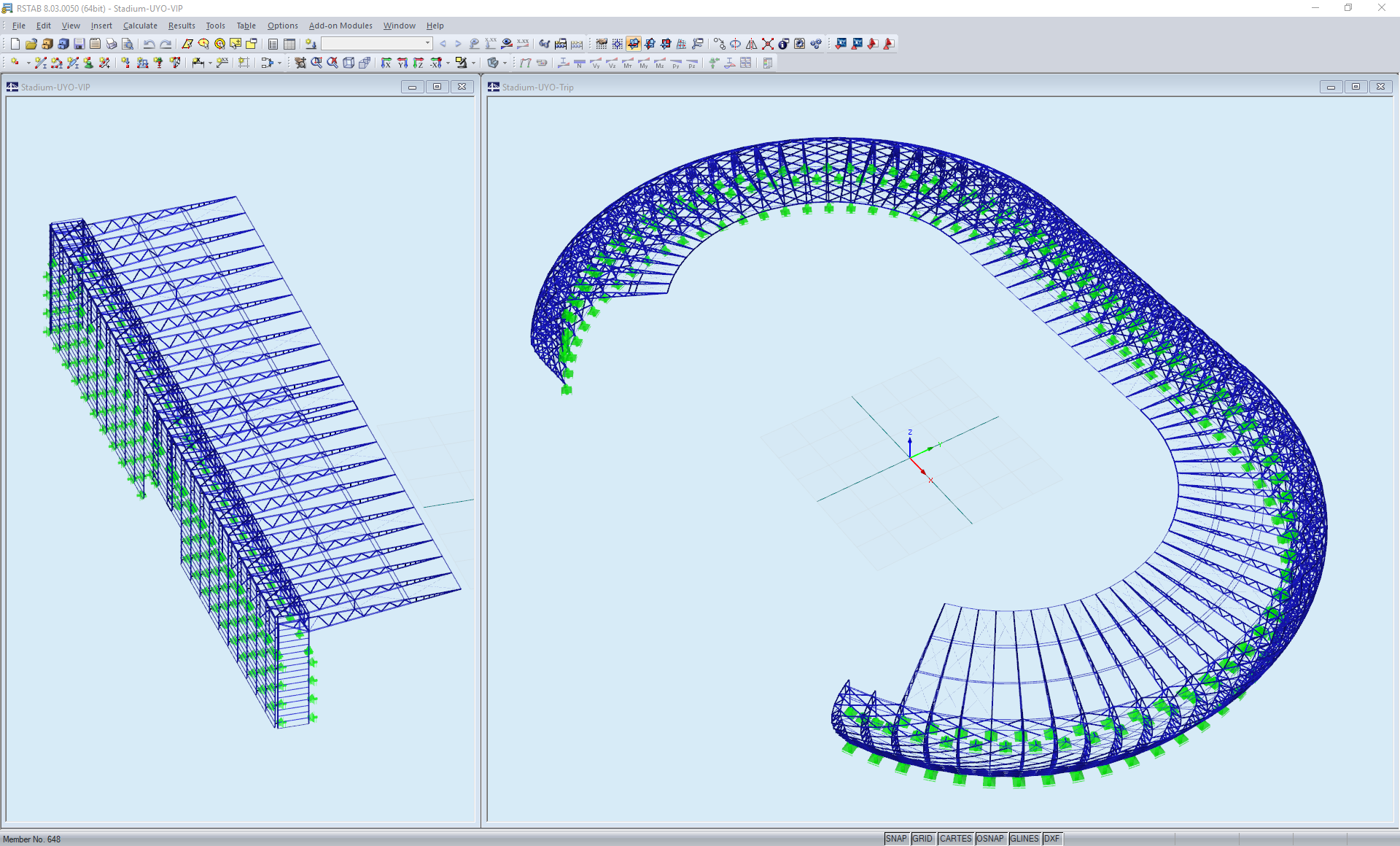Click the axial force N results icon
1400x846 pixels.
(579, 64)
